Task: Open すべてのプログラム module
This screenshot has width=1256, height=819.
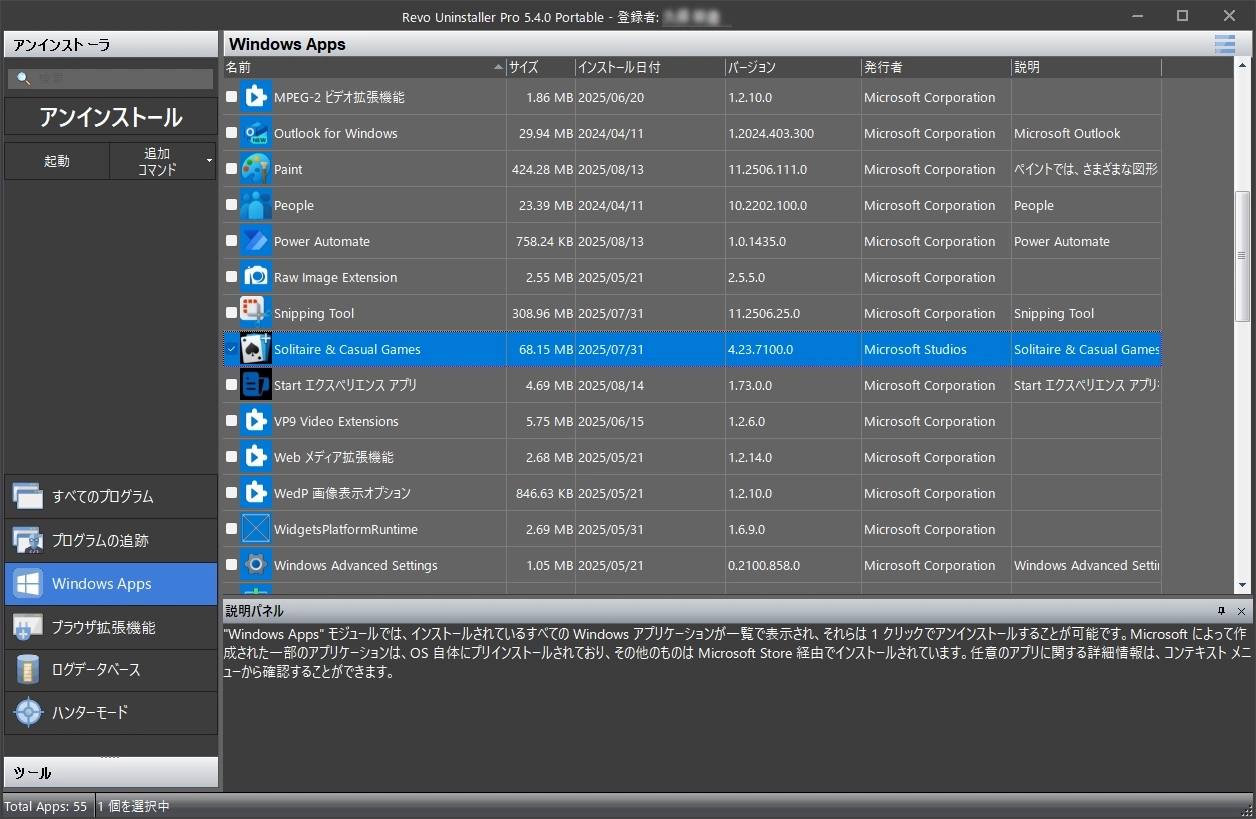Action: [x=111, y=497]
